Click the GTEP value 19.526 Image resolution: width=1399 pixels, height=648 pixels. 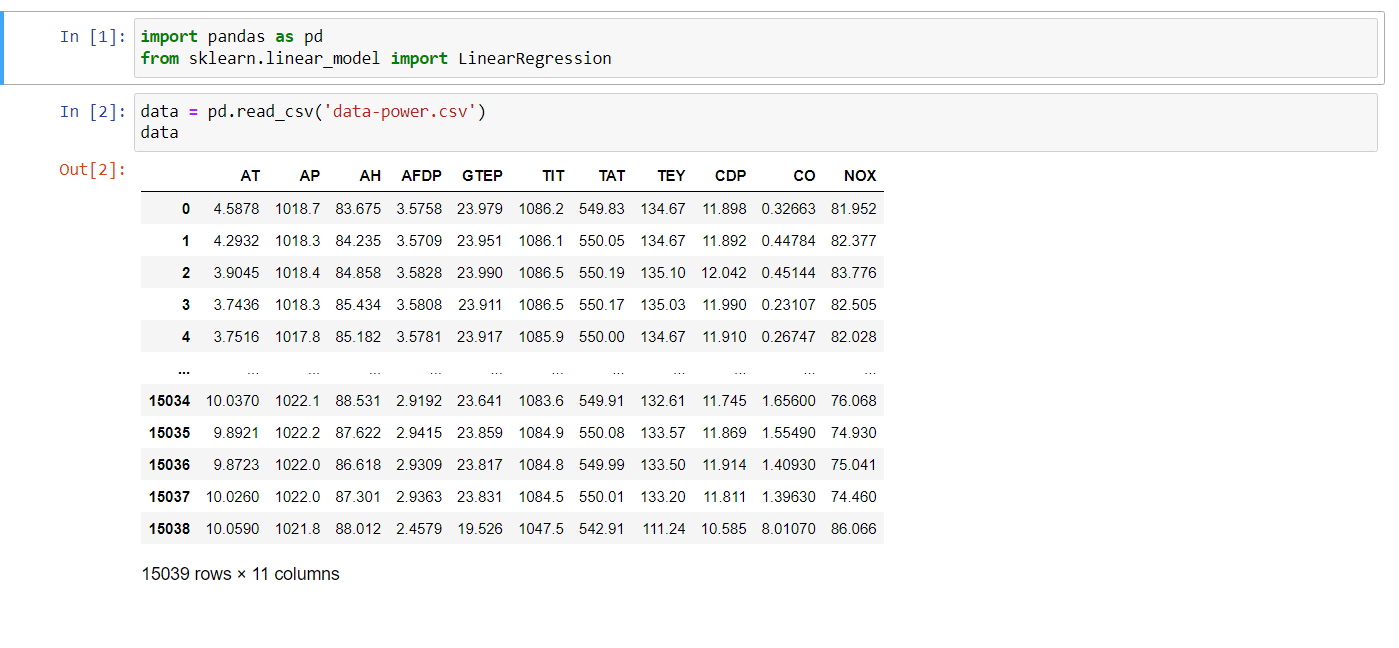coord(480,529)
